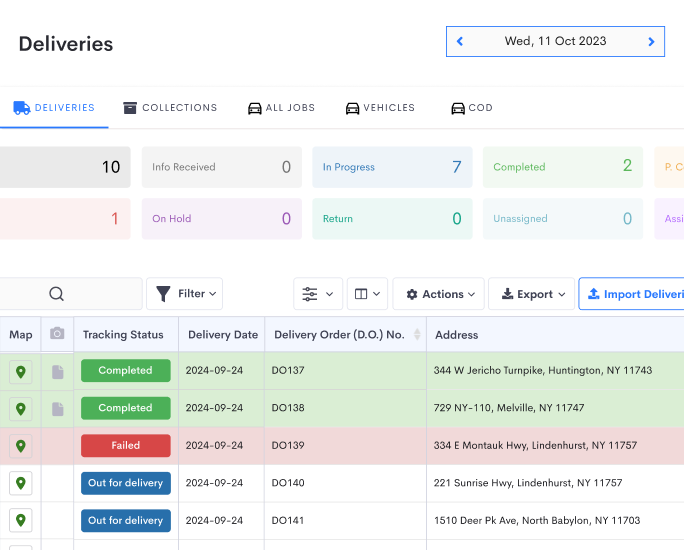Filter by On Hold status card
Screen dimensions: 684x550
pos(222,219)
